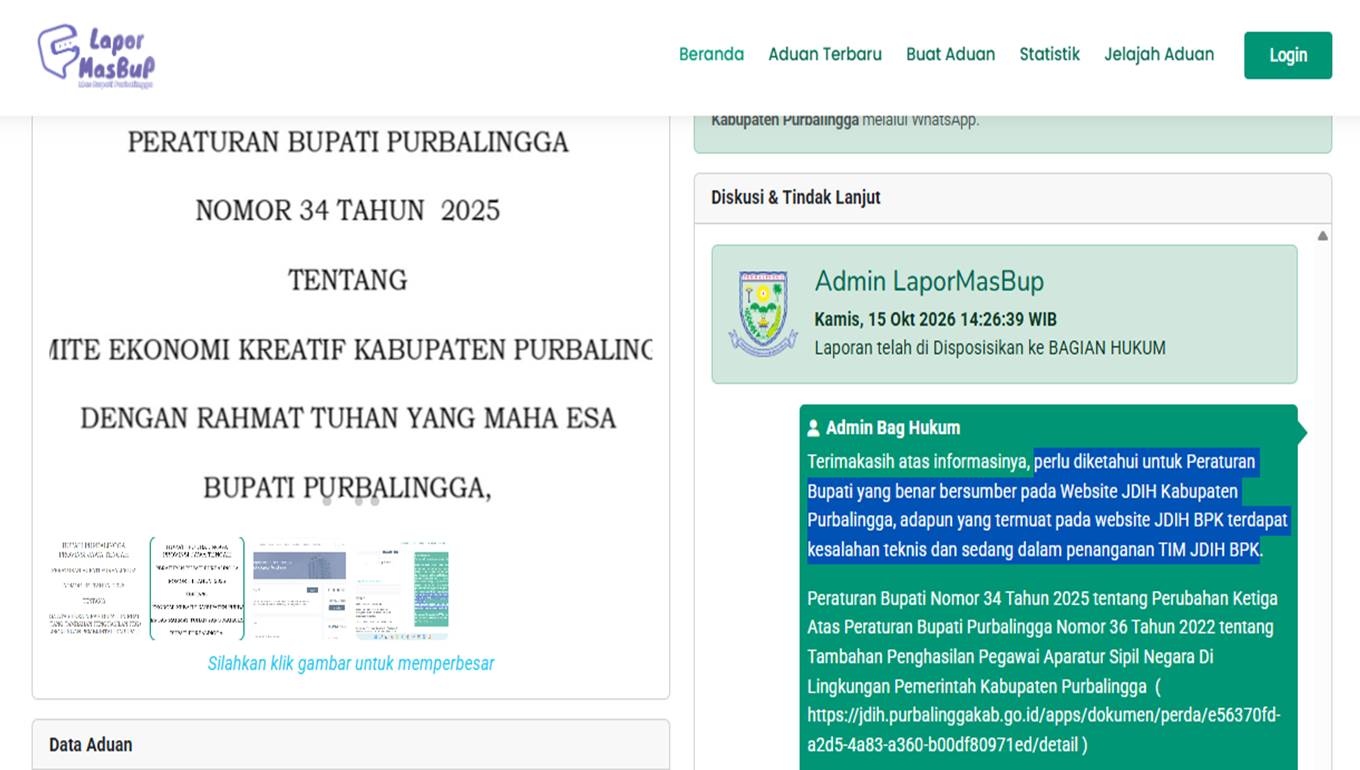Click the Purbalingga crest avatar of Admin LaporMasBup
Screen dimensions: 1360x770
(763, 313)
